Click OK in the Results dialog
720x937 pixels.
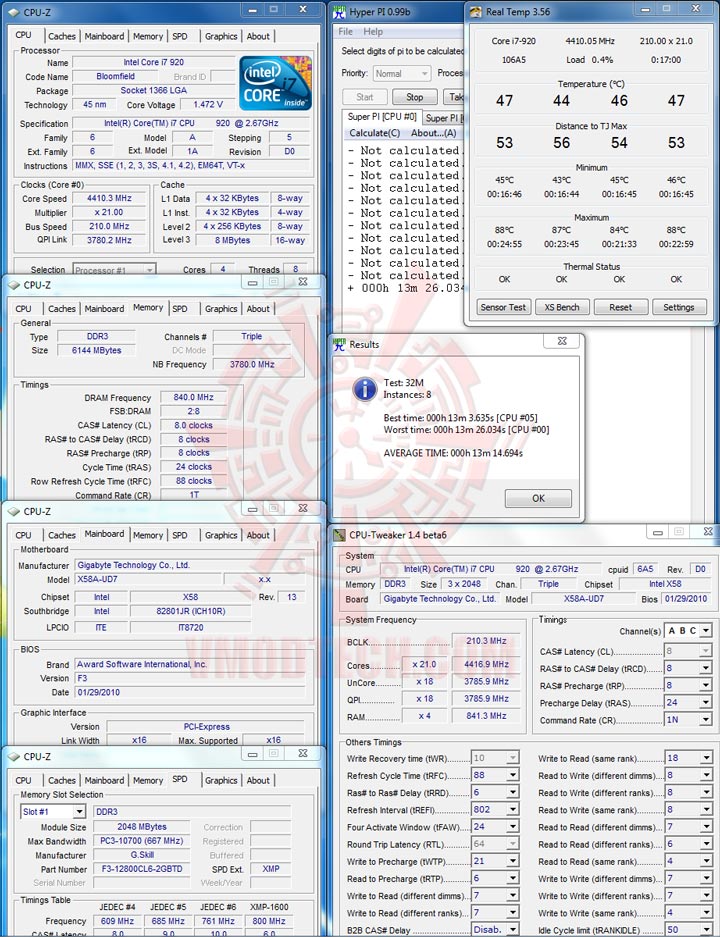pyautogui.click(x=538, y=498)
